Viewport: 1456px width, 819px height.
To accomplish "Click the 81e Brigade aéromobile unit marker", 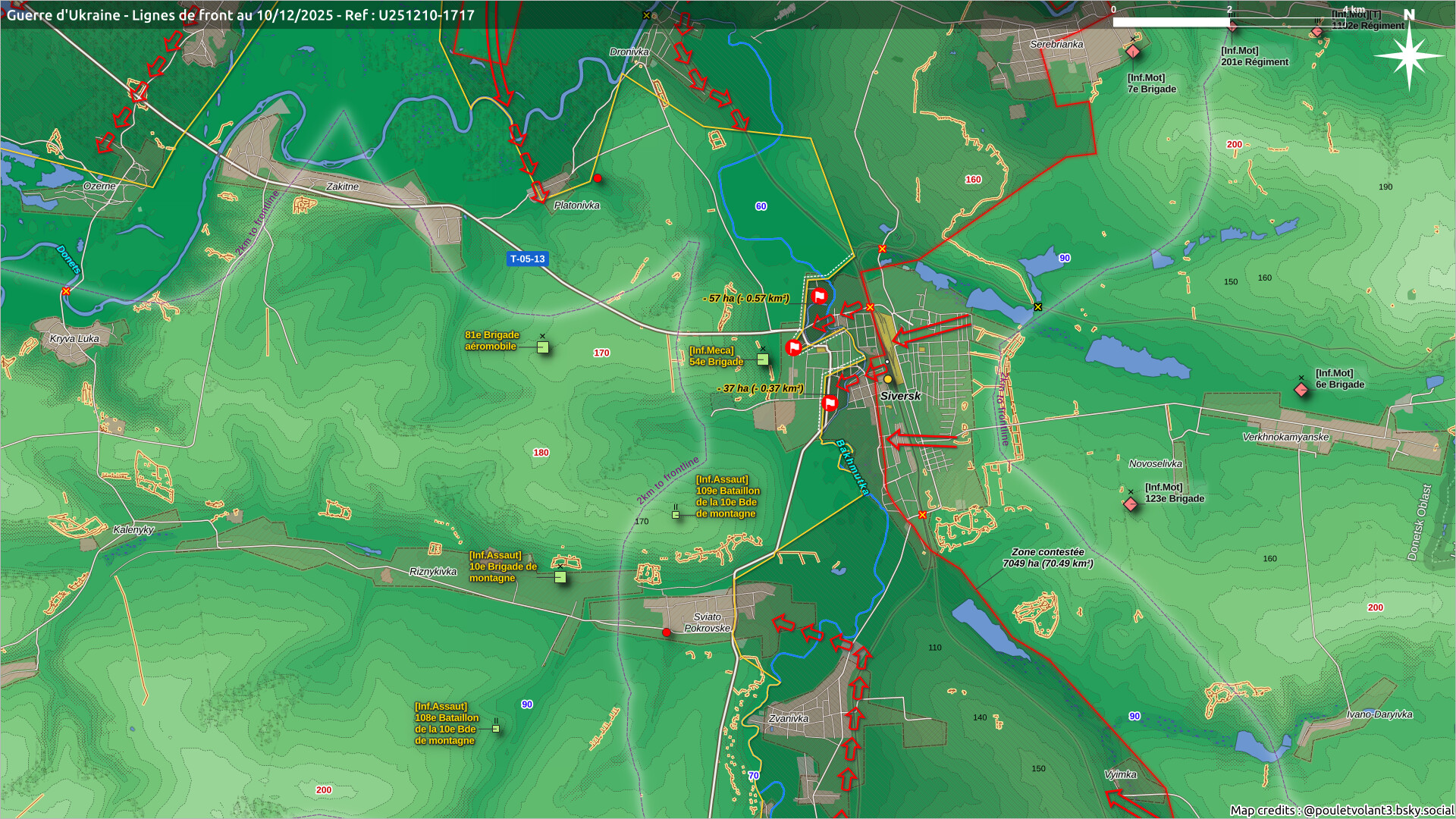I will [543, 347].
